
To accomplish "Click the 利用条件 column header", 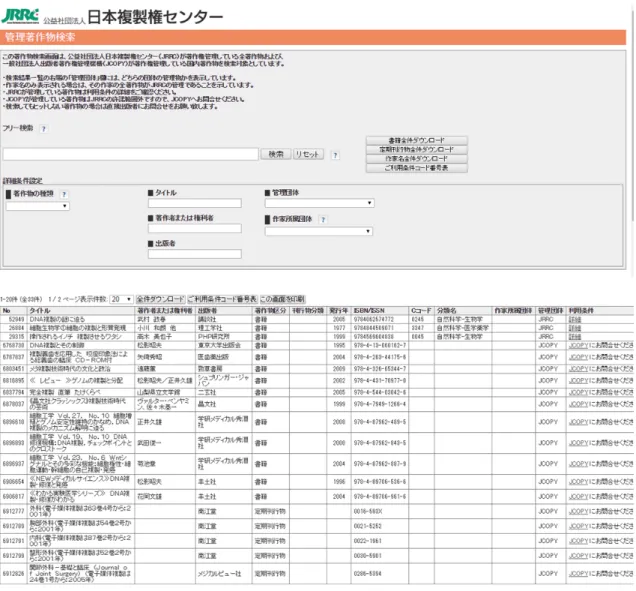I will point(600,311).
